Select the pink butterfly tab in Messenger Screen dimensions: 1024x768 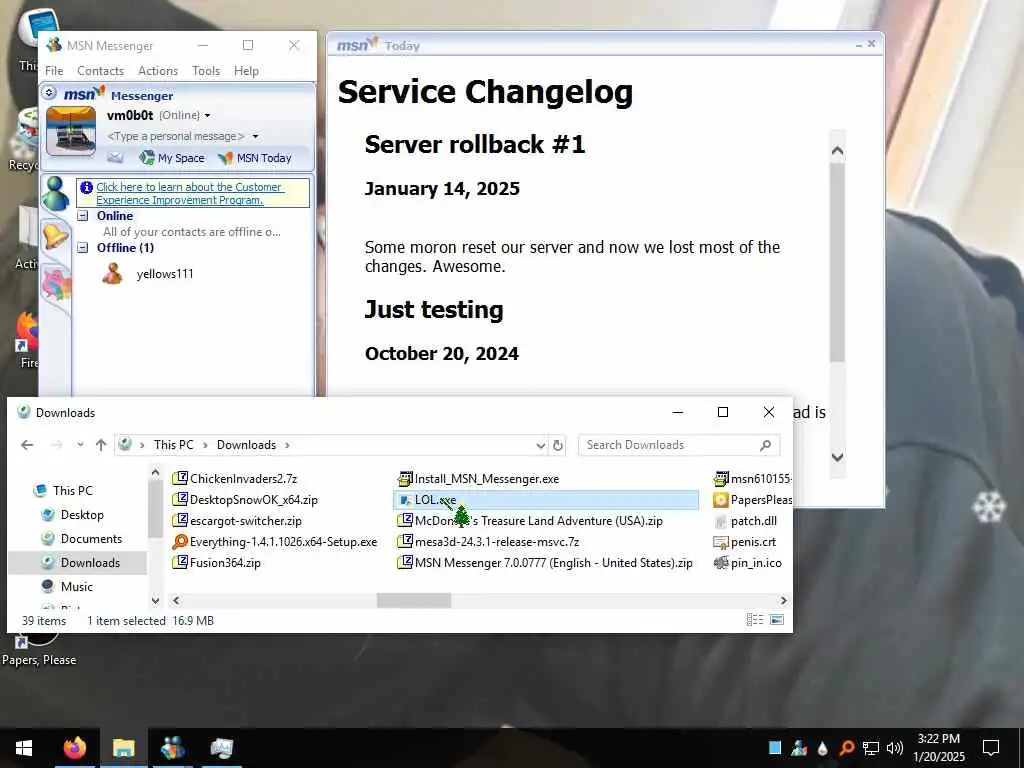point(57,284)
